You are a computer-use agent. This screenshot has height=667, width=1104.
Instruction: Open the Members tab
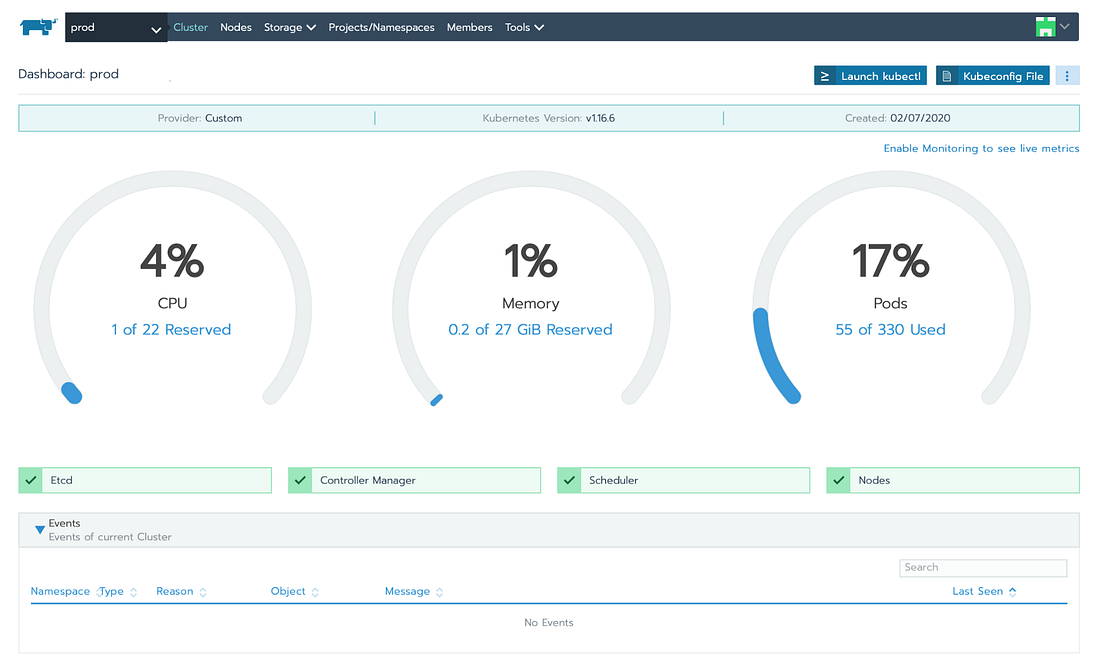point(470,27)
